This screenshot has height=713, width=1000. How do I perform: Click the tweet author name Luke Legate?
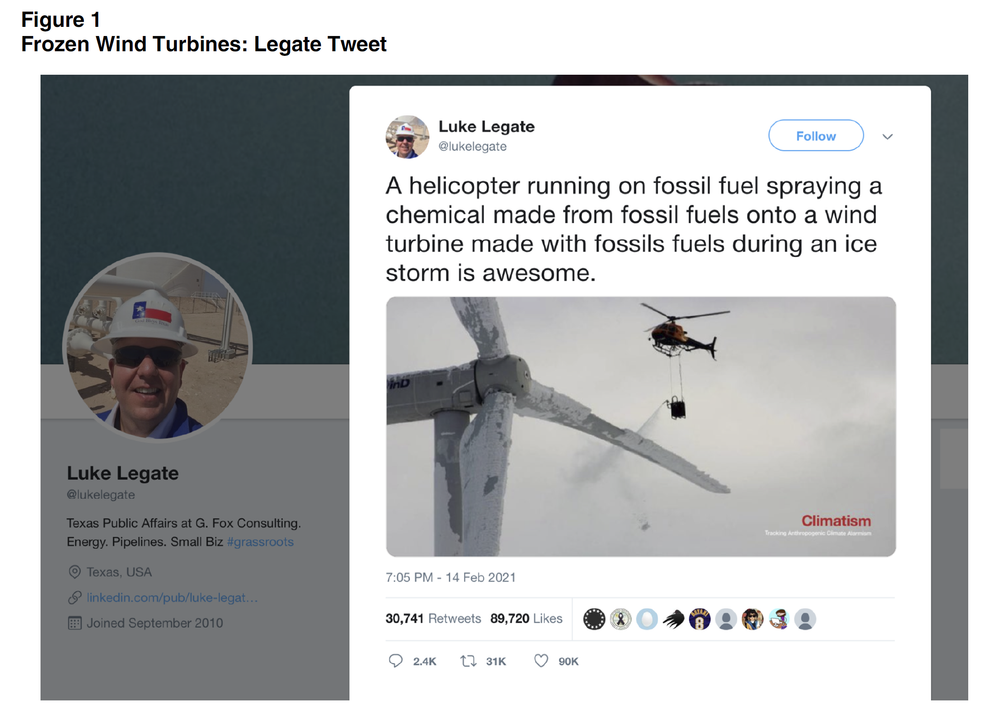pos(486,126)
